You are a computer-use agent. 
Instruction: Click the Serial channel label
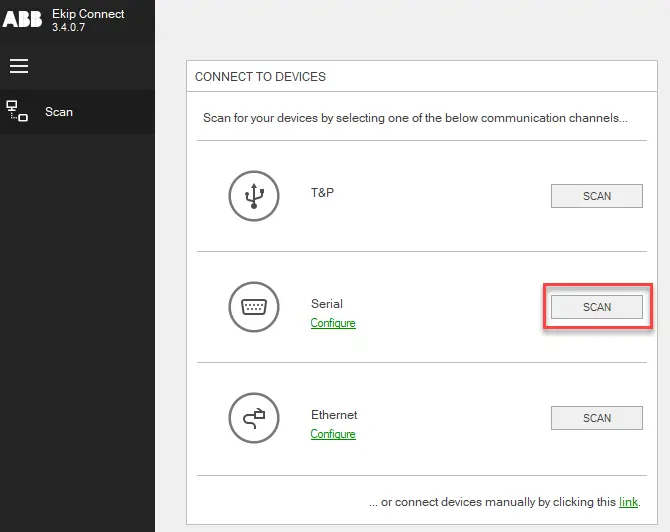pyautogui.click(x=327, y=304)
